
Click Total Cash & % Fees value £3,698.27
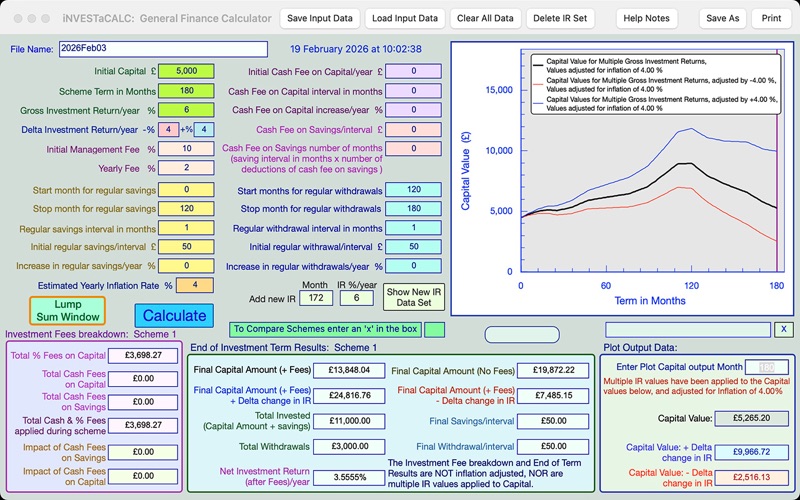(143, 425)
